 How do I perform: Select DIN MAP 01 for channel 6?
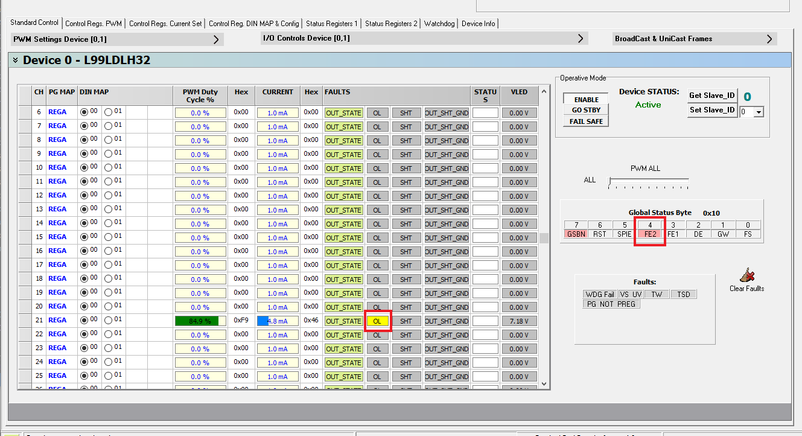[109, 112]
